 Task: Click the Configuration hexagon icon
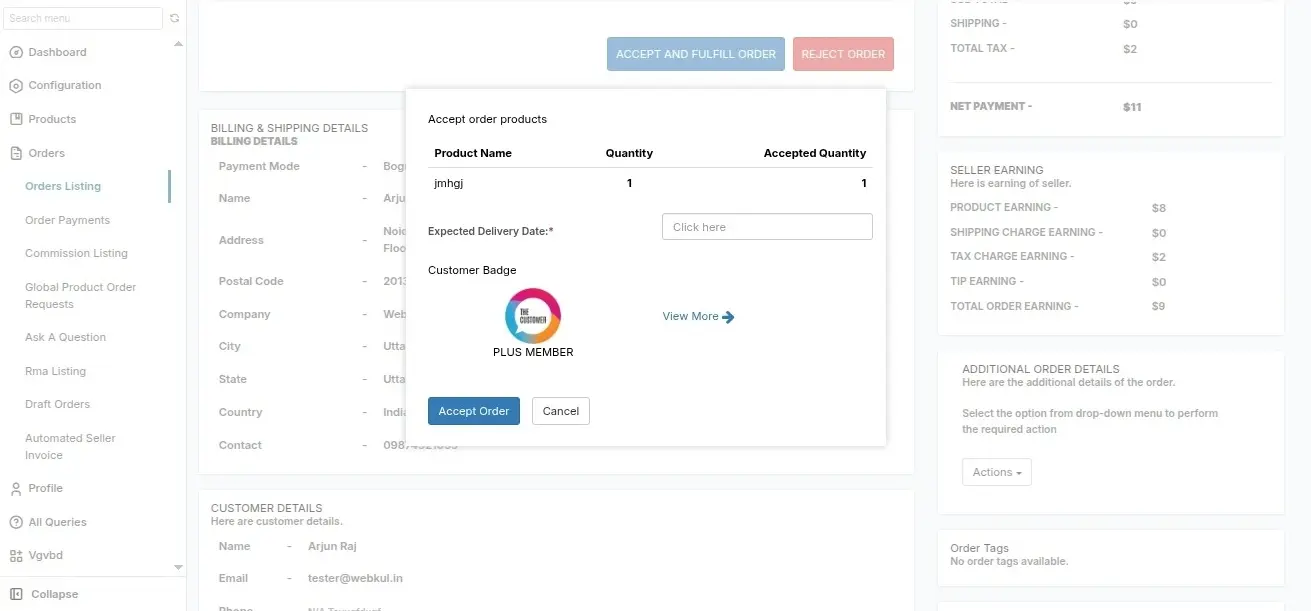pyautogui.click(x=16, y=86)
